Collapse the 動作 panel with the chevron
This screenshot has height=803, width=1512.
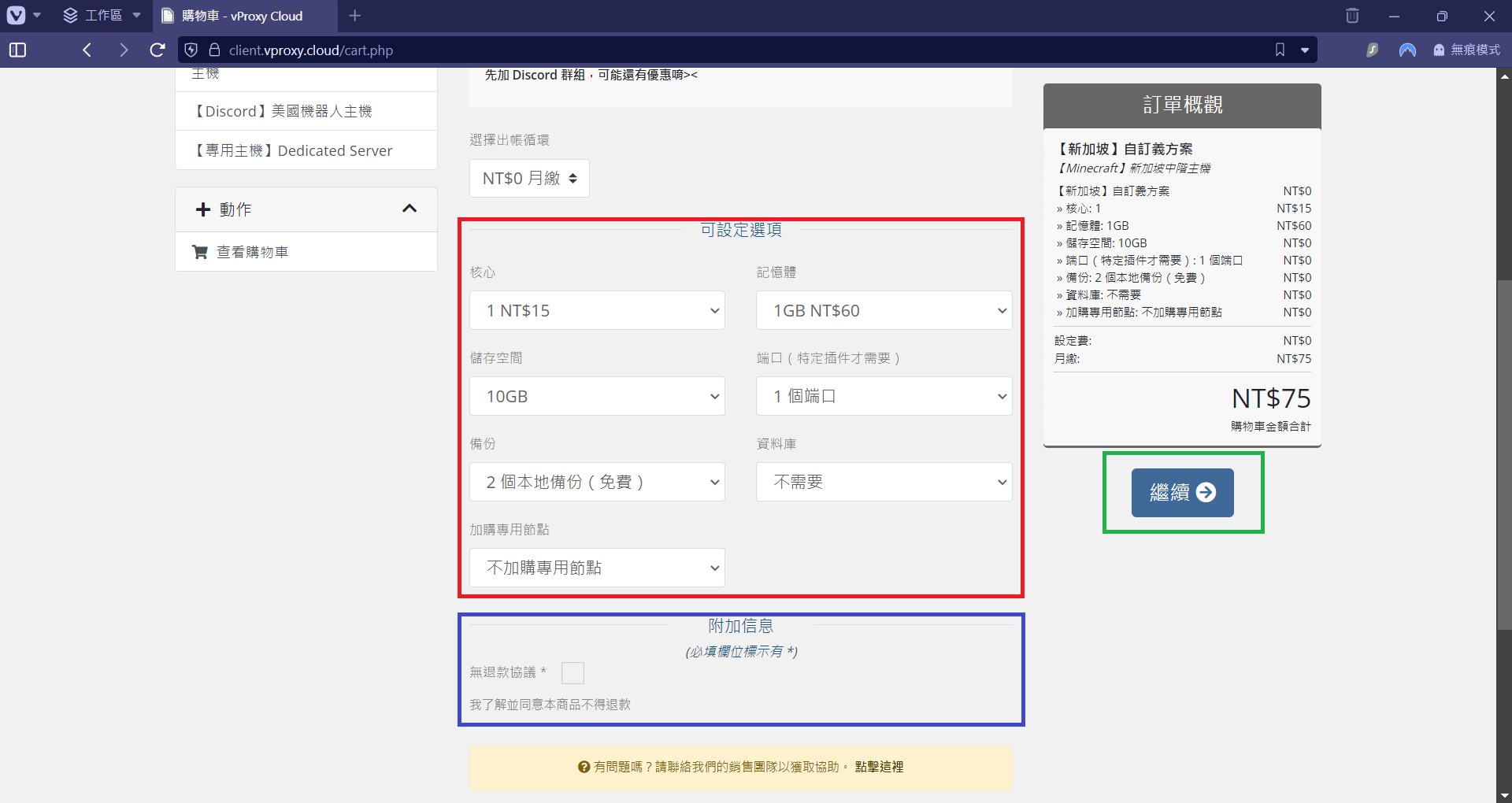pos(409,209)
